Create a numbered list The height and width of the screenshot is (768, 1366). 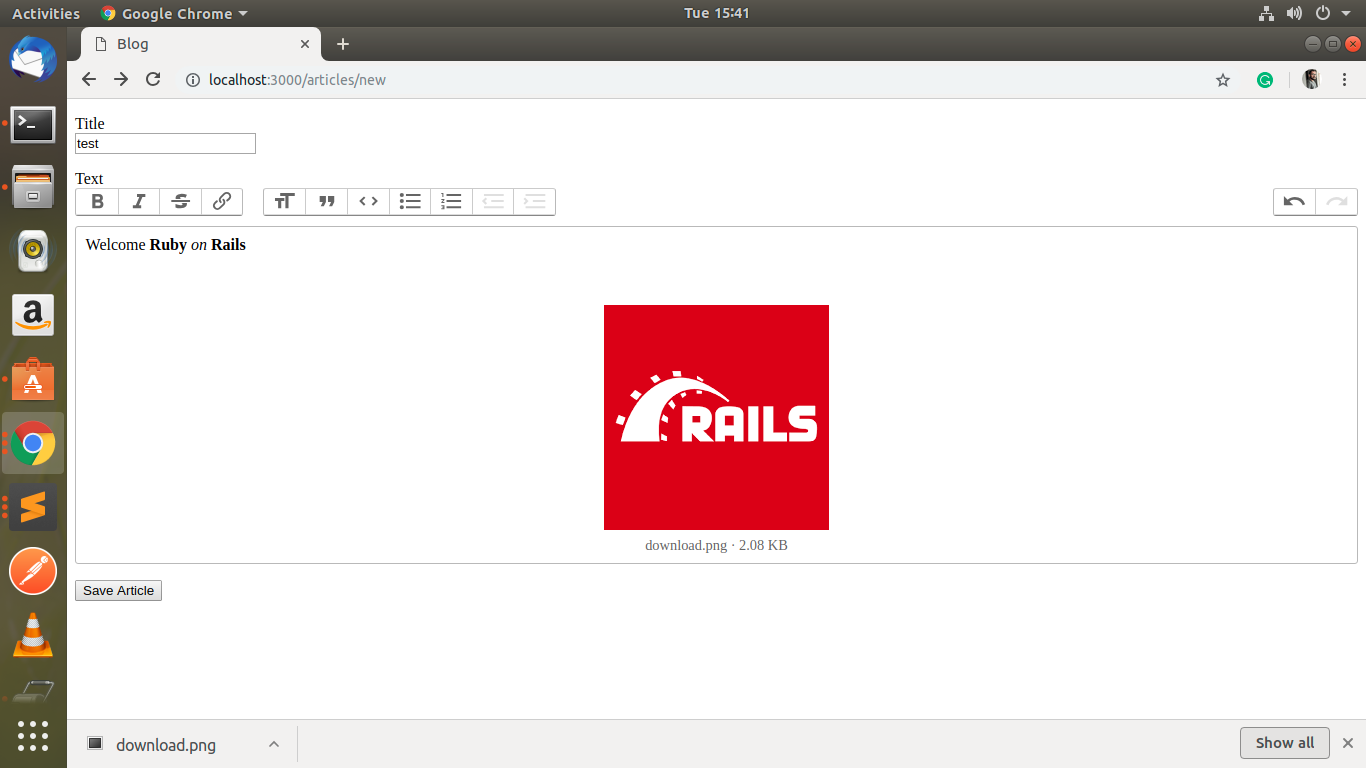451,202
